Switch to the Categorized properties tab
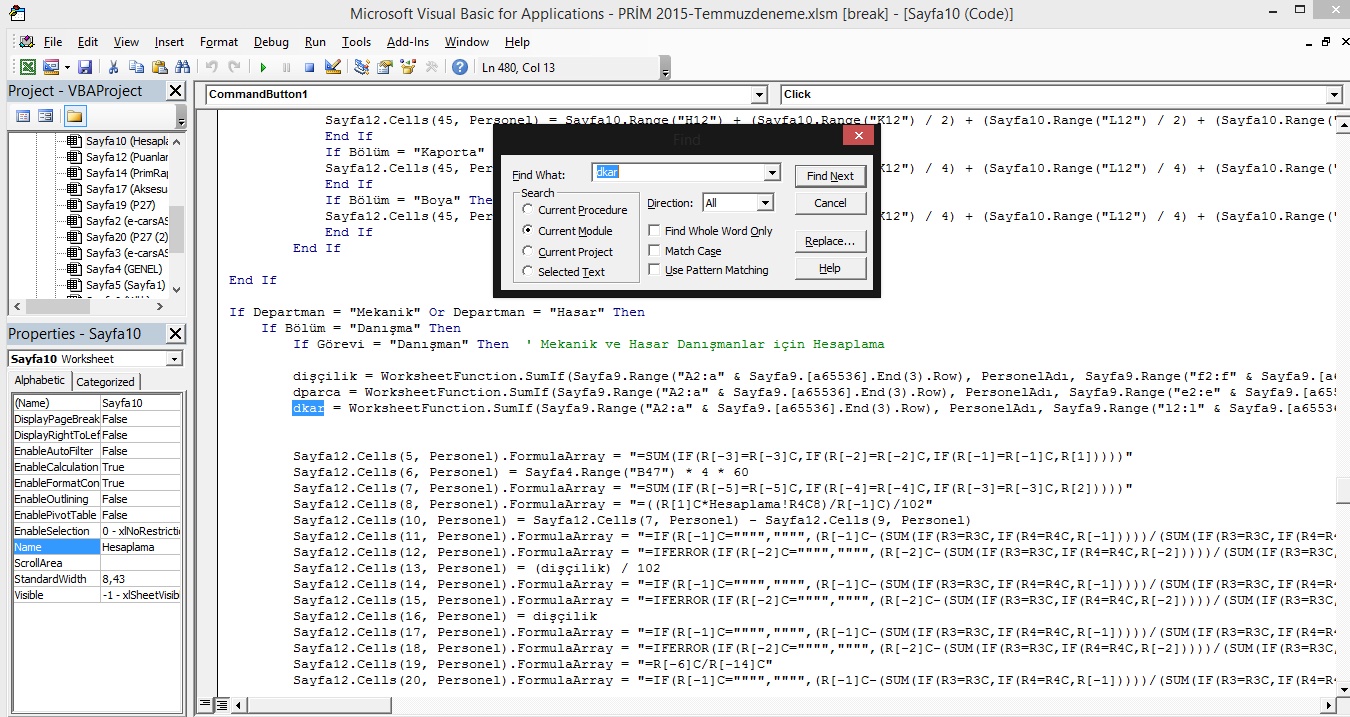Viewport: 1350px width, 717px height. 105,382
